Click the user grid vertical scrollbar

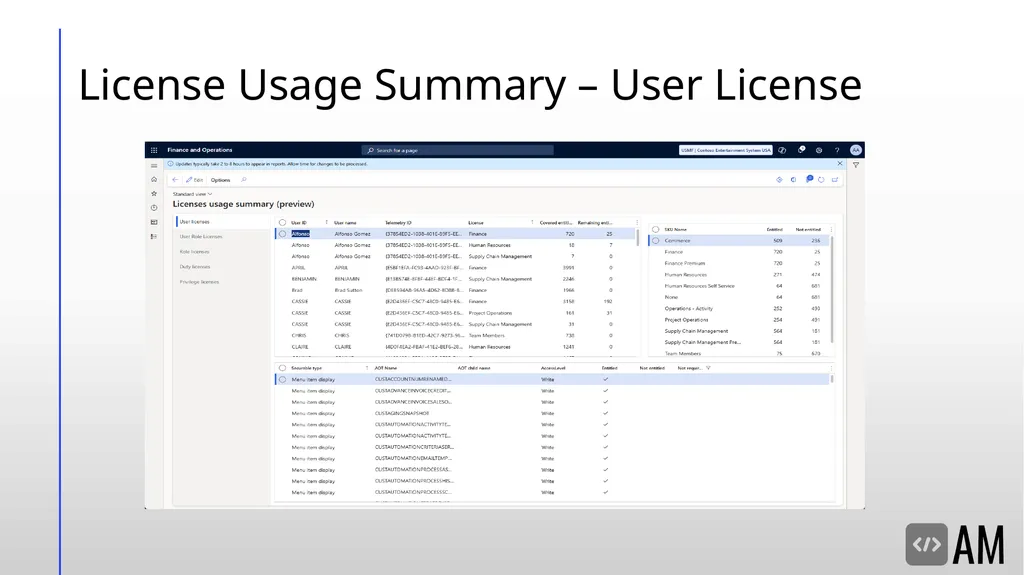[x=637, y=238]
